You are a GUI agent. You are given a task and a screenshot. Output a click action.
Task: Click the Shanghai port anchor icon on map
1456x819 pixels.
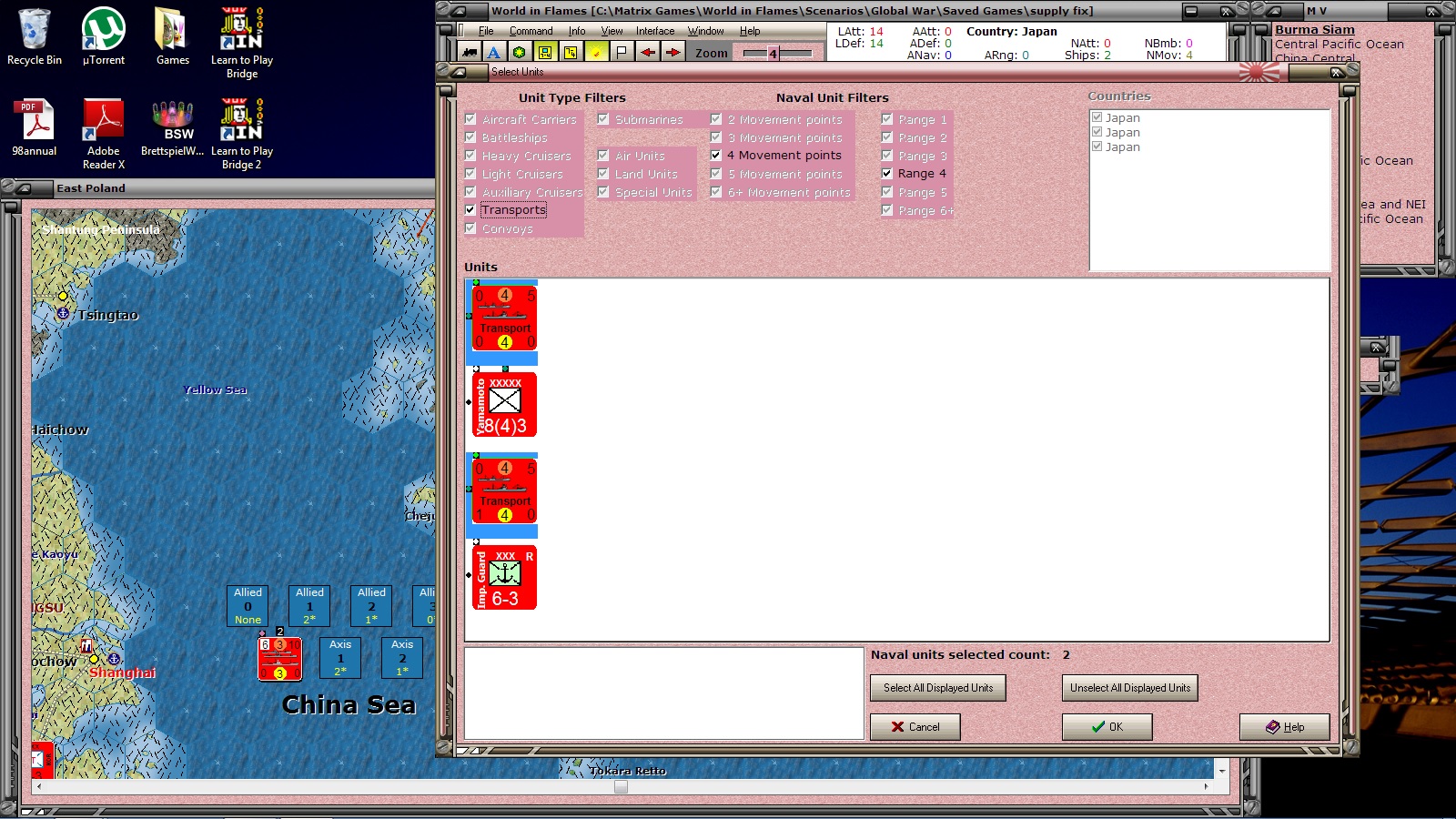[114, 658]
